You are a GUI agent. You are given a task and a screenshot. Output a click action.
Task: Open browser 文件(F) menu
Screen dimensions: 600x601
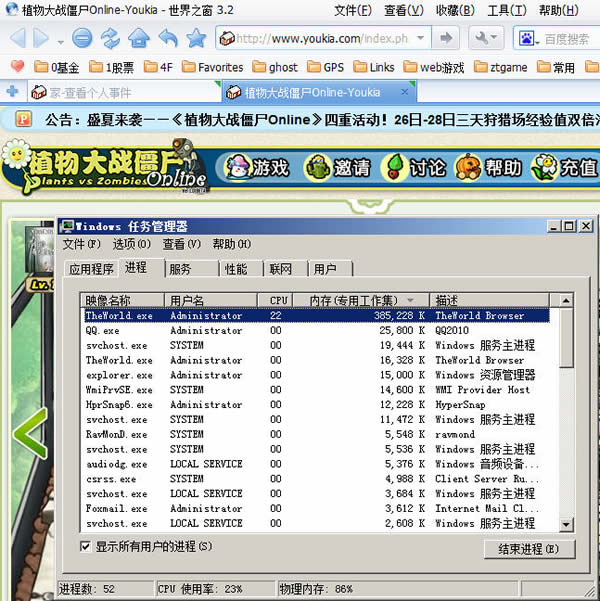click(353, 10)
